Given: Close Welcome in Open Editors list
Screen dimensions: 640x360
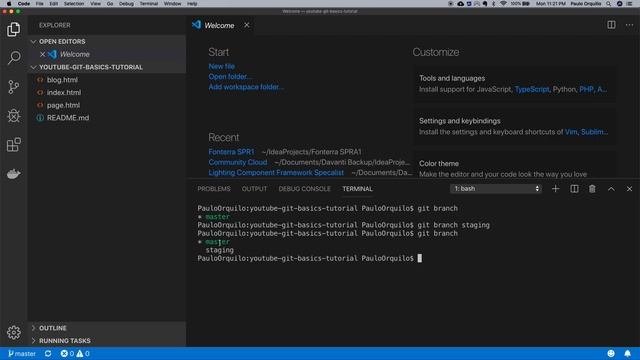Looking at the screenshot, I should 42,54.
